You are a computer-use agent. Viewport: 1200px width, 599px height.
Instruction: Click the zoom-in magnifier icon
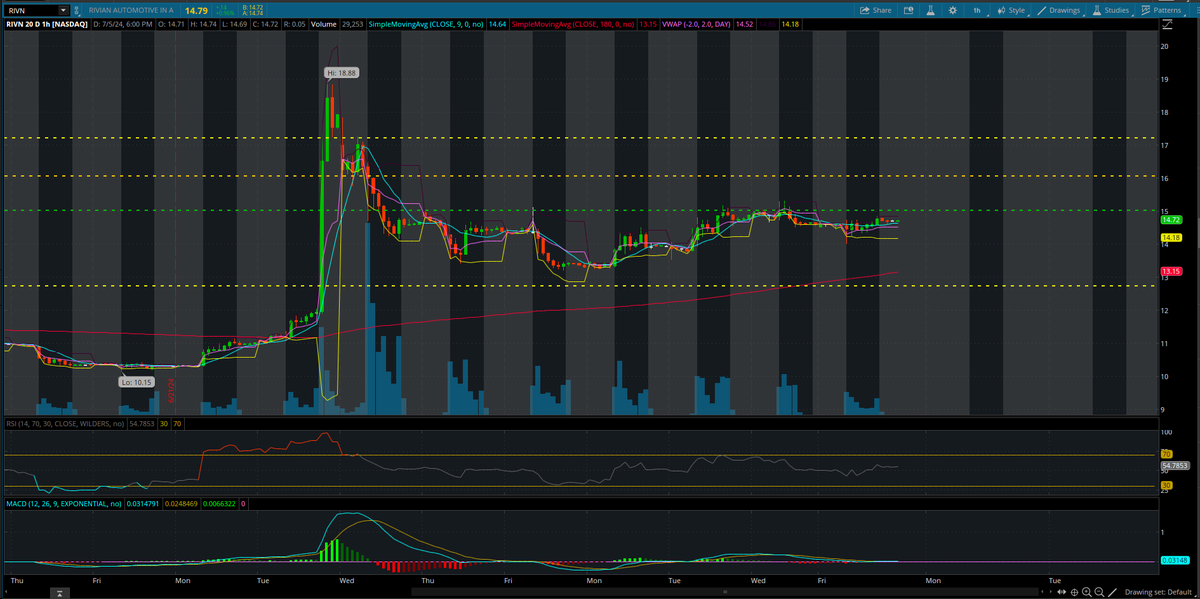(x=1087, y=592)
